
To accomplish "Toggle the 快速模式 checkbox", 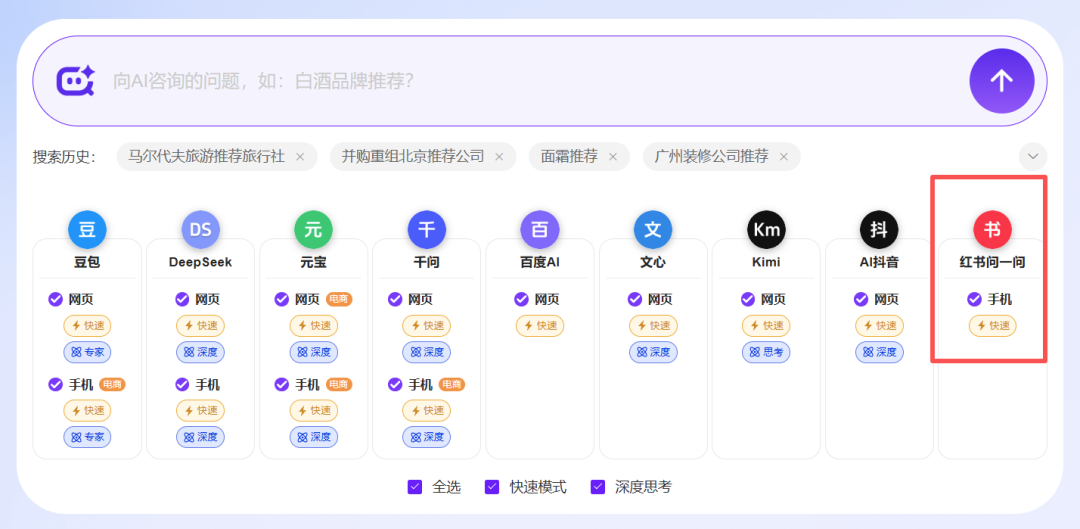I will point(492,487).
